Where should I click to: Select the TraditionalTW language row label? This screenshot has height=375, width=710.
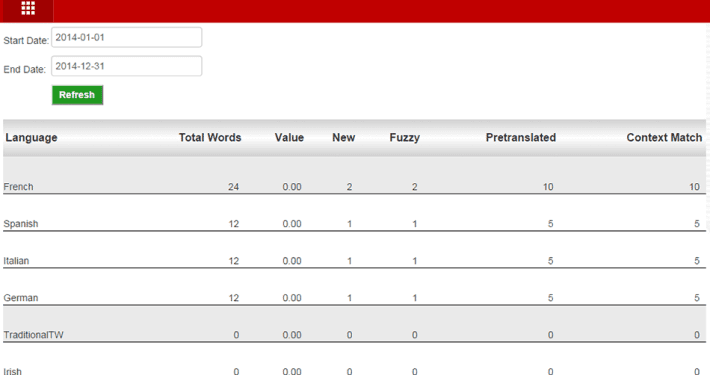33,335
